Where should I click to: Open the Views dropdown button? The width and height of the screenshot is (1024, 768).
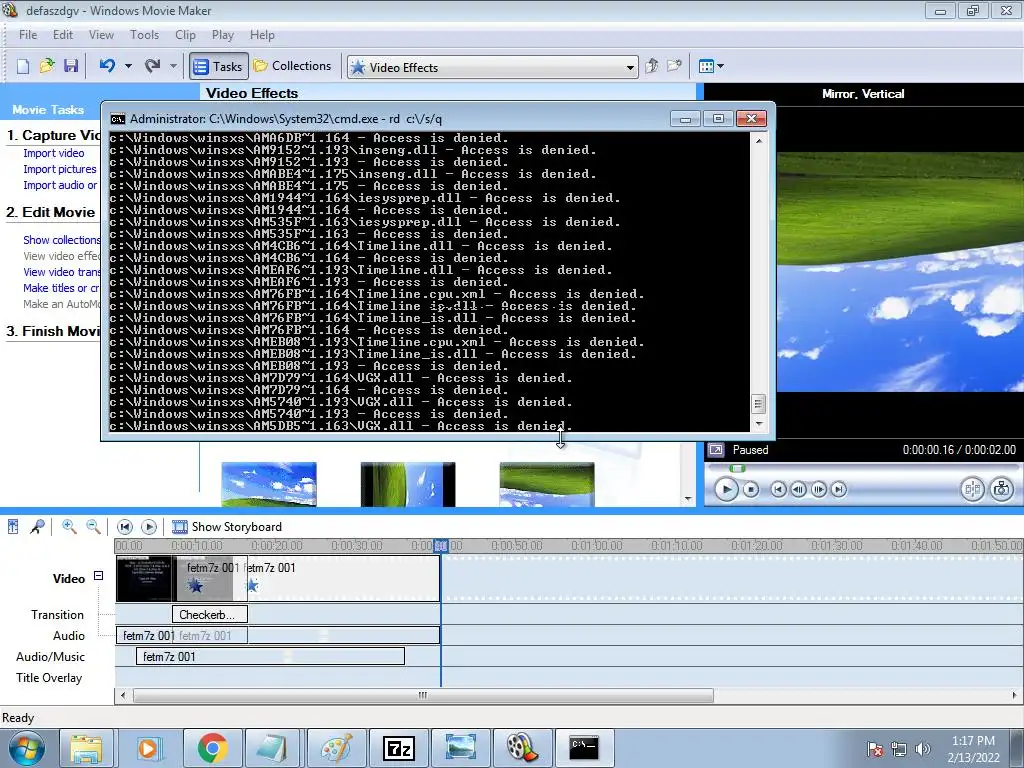coord(711,66)
